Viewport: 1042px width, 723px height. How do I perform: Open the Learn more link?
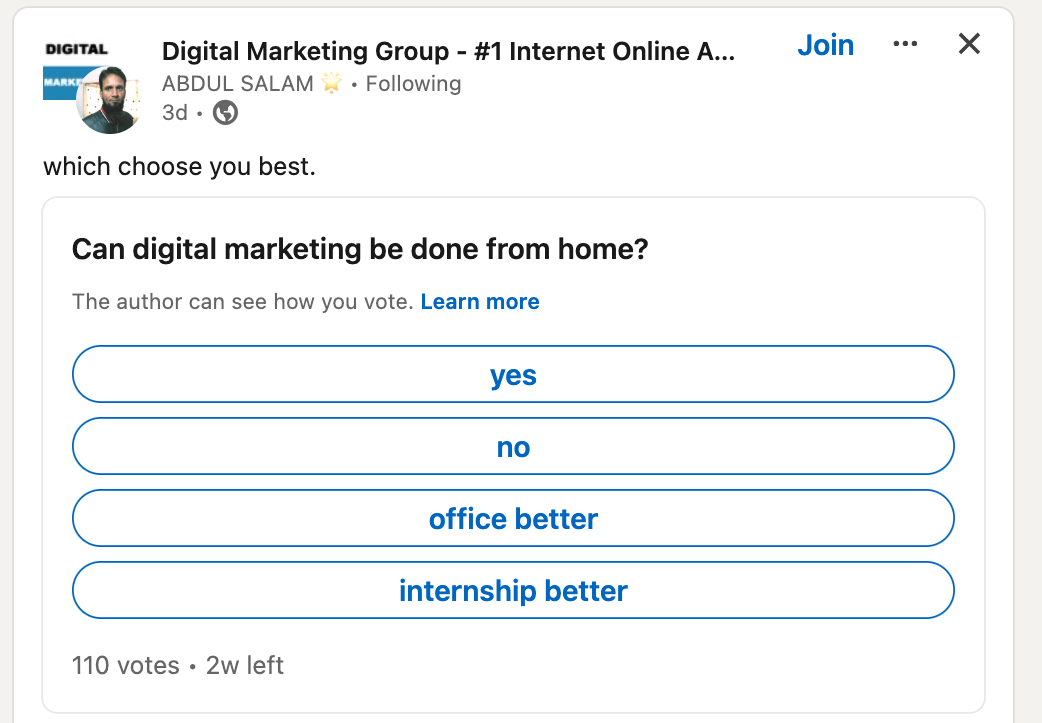480,301
